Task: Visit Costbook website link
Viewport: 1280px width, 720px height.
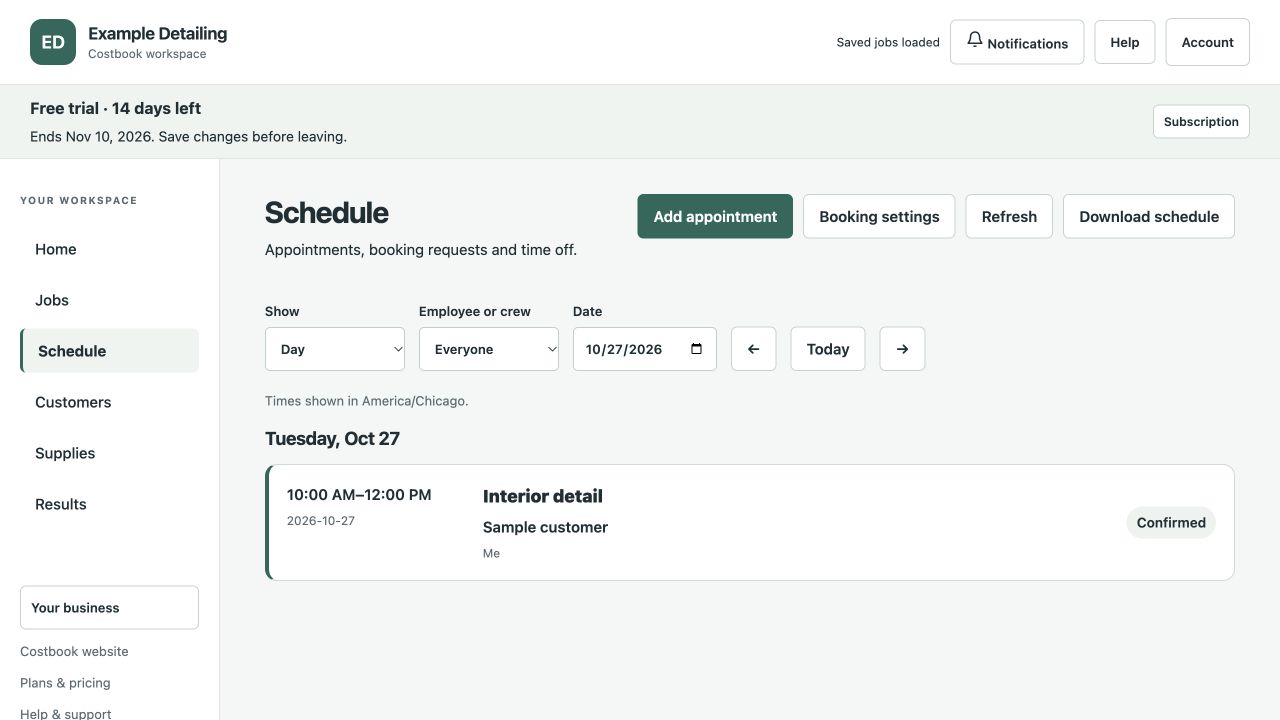Action: [x=74, y=651]
